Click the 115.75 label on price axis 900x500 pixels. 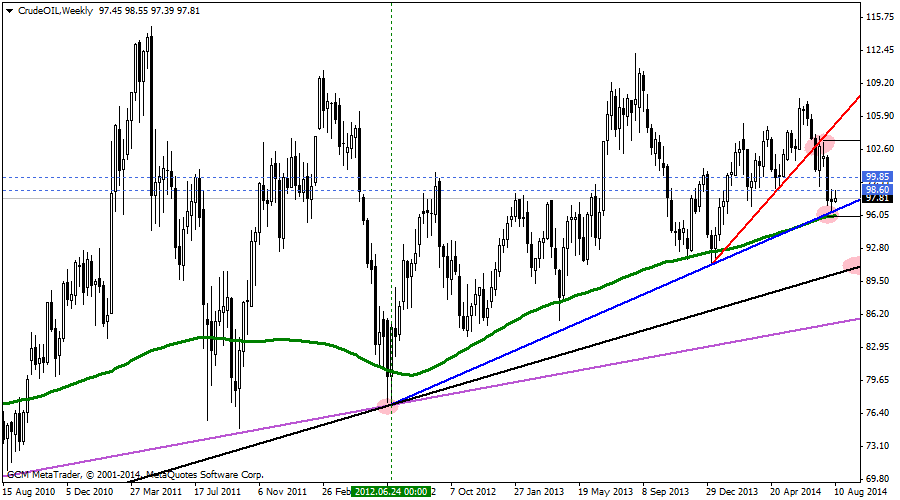click(x=880, y=17)
